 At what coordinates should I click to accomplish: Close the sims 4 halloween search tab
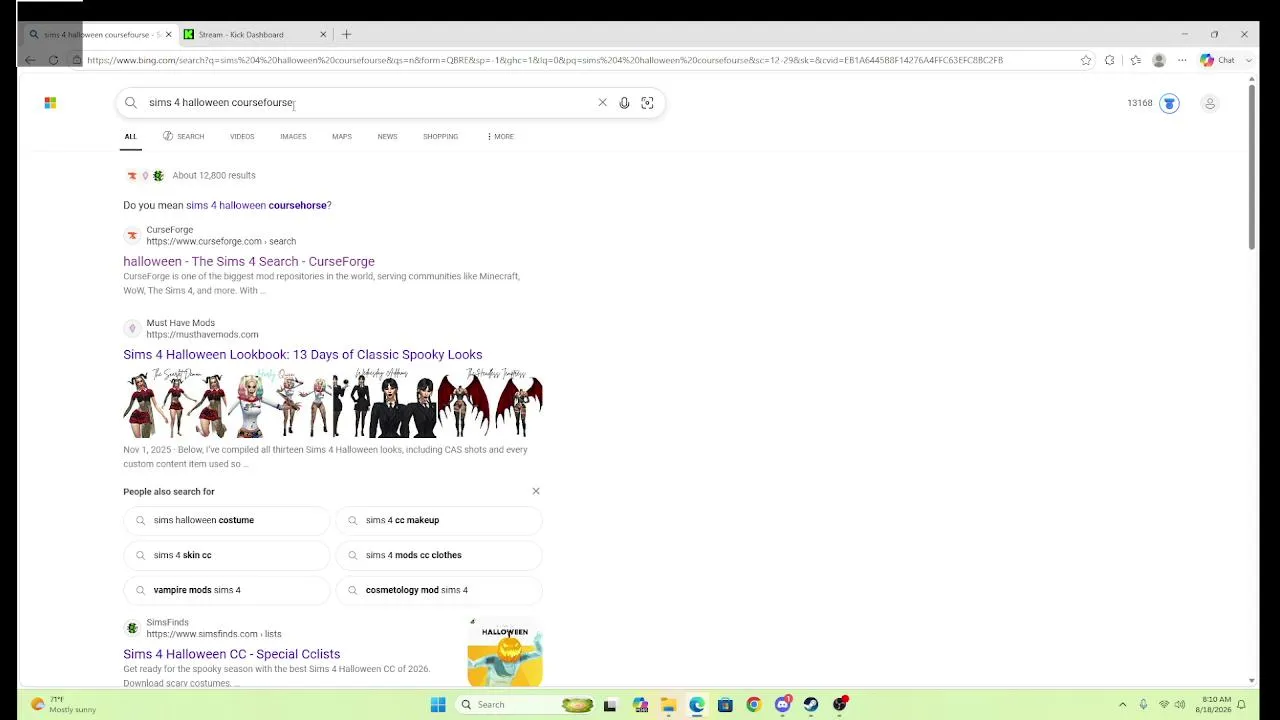(168, 34)
